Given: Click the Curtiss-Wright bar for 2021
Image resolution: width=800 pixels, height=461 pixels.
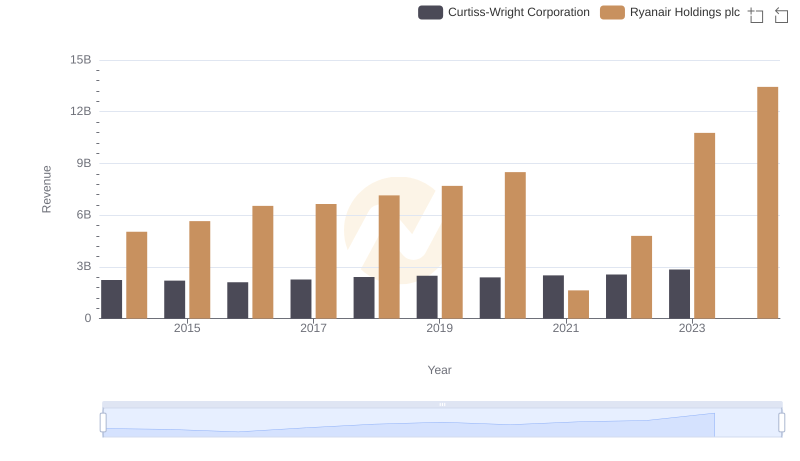Looking at the screenshot, I should point(553,297).
